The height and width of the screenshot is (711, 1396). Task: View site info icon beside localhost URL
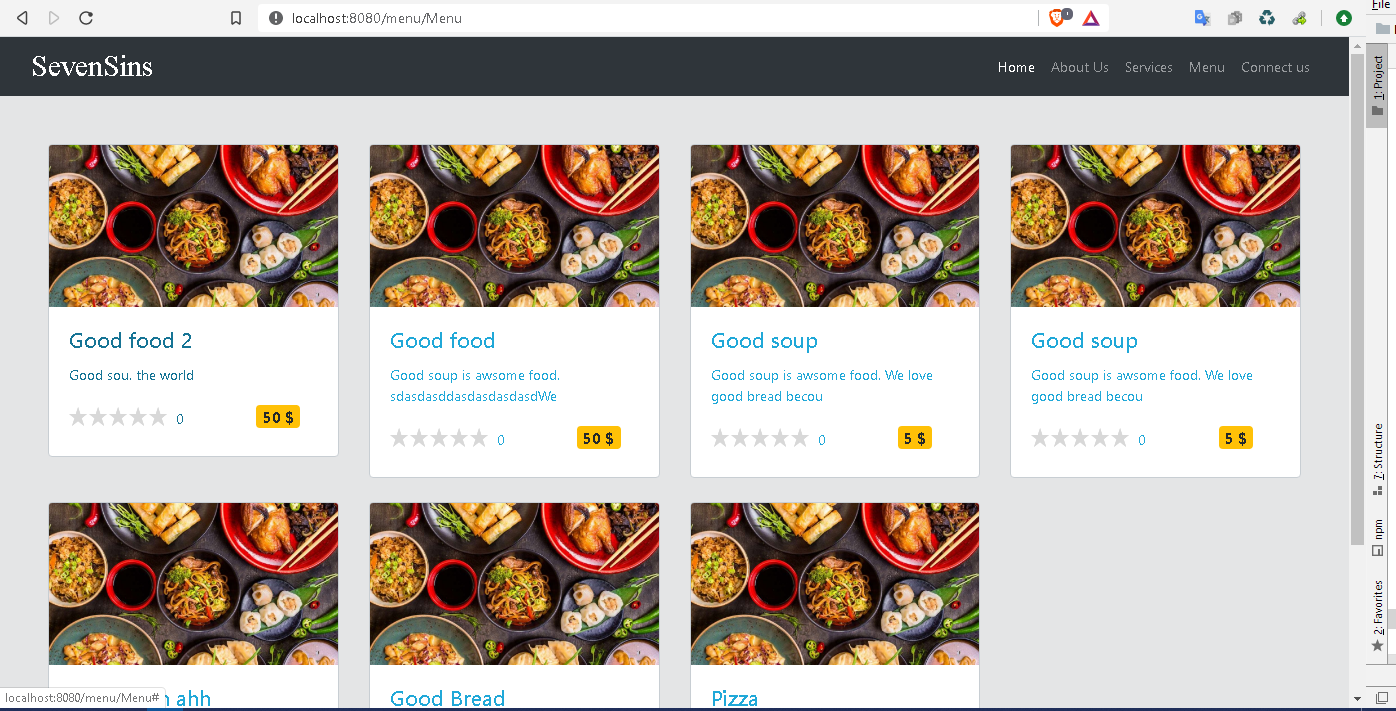(x=275, y=18)
